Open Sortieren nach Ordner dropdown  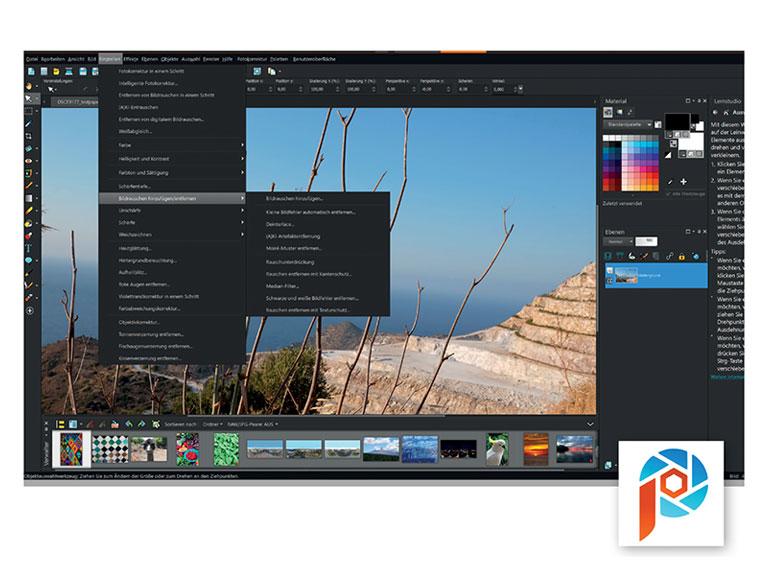(x=212, y=424)
